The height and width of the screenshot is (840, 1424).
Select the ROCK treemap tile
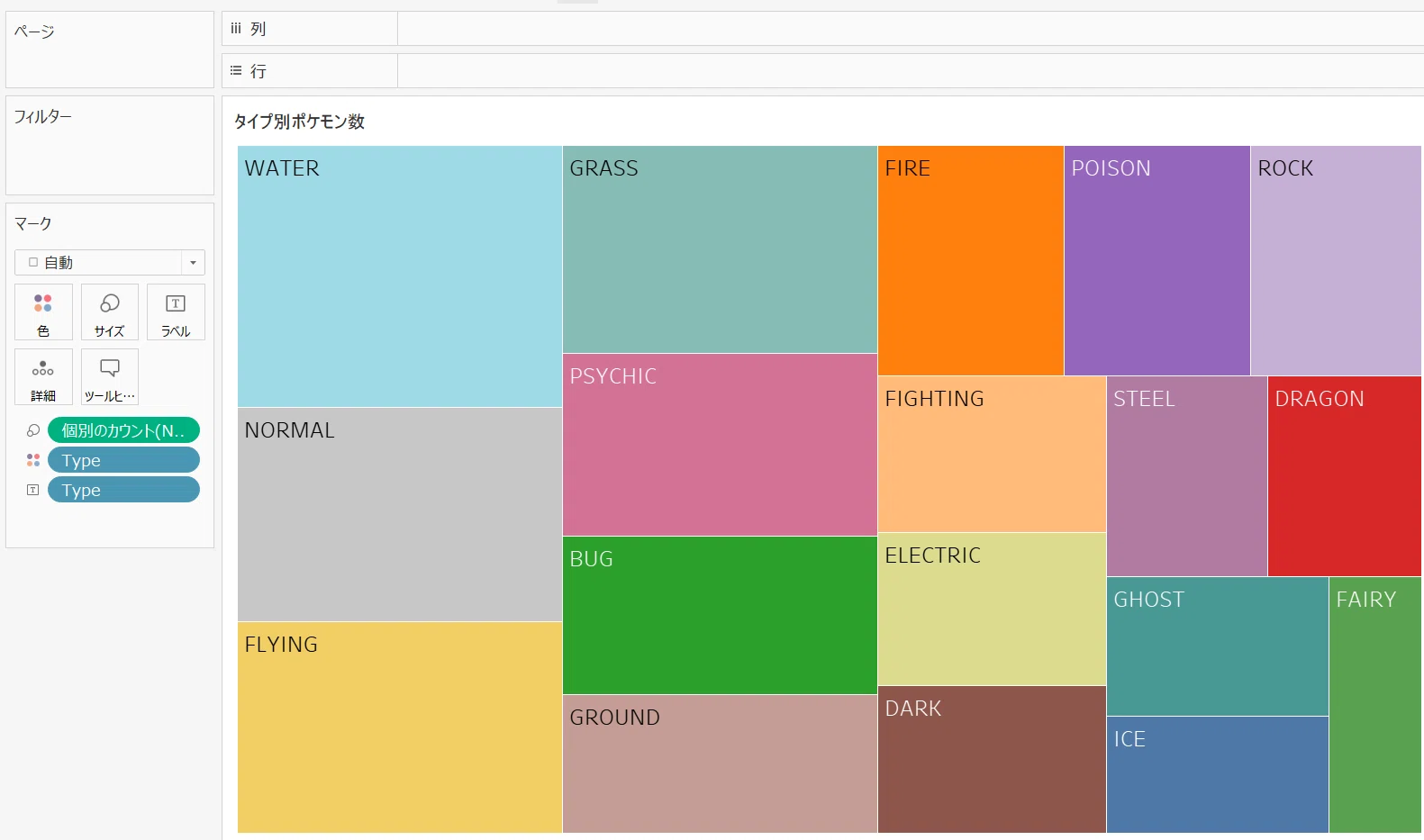tap(1336, 260)
